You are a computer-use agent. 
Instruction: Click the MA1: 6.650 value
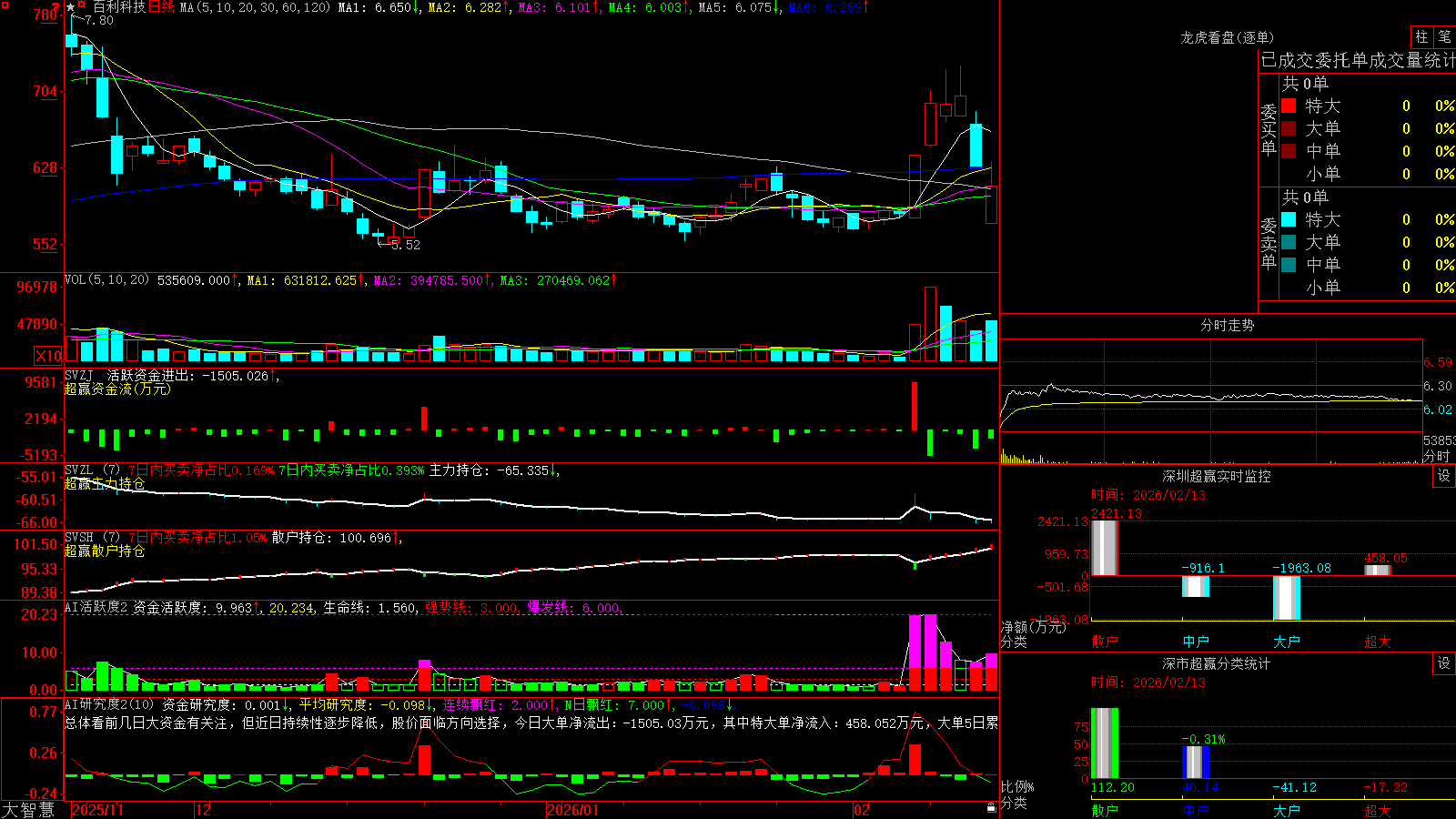click(x=379, y=7)
